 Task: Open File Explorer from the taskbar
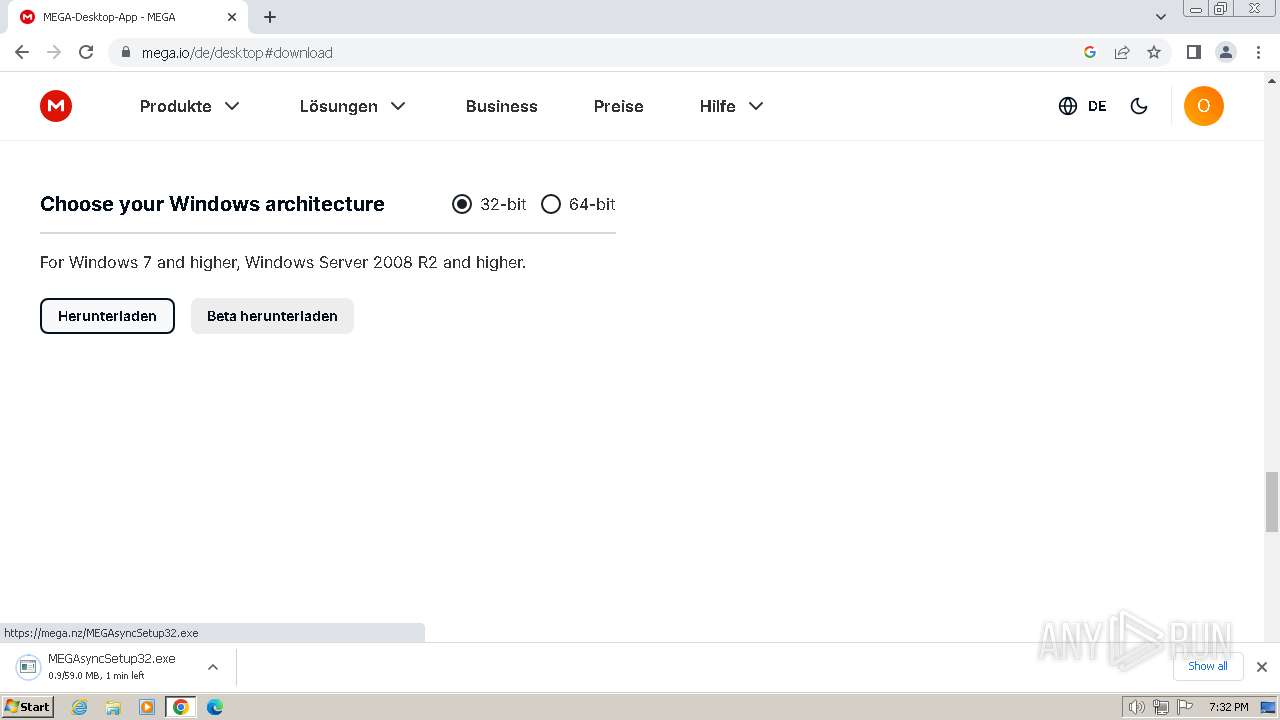point(113,707)
